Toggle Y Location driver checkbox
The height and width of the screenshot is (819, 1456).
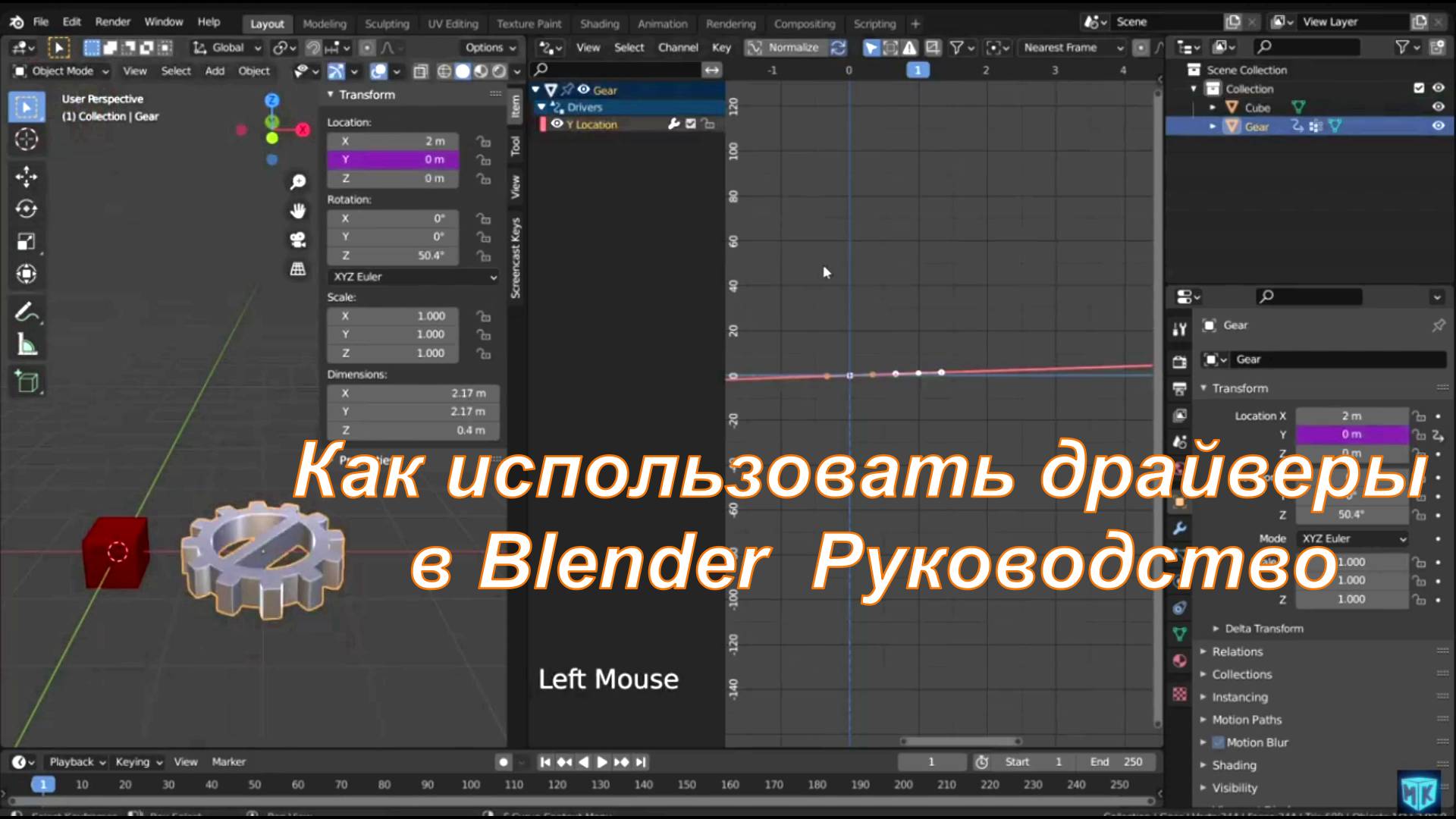tap(690, 124)
